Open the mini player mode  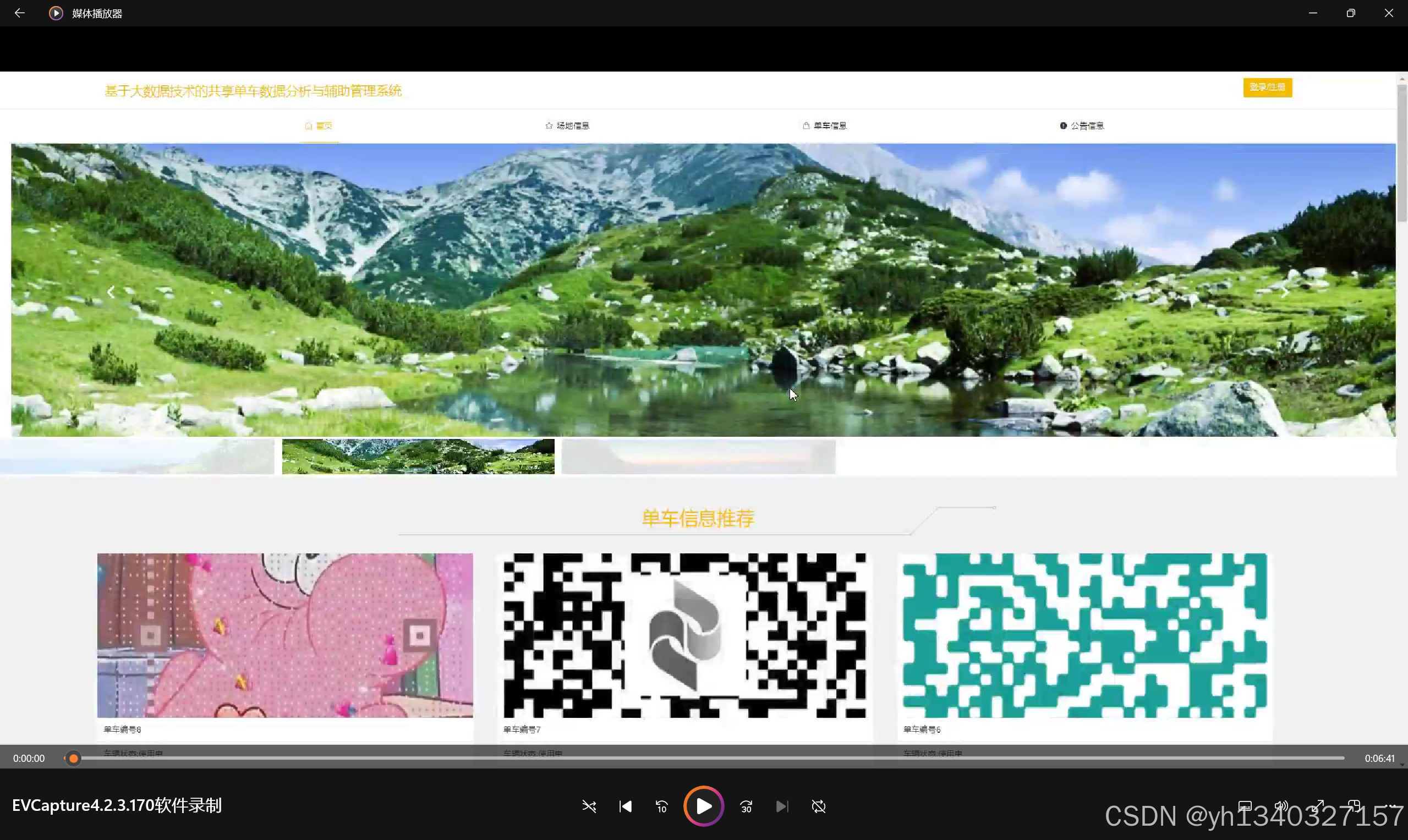(1354, 806)
